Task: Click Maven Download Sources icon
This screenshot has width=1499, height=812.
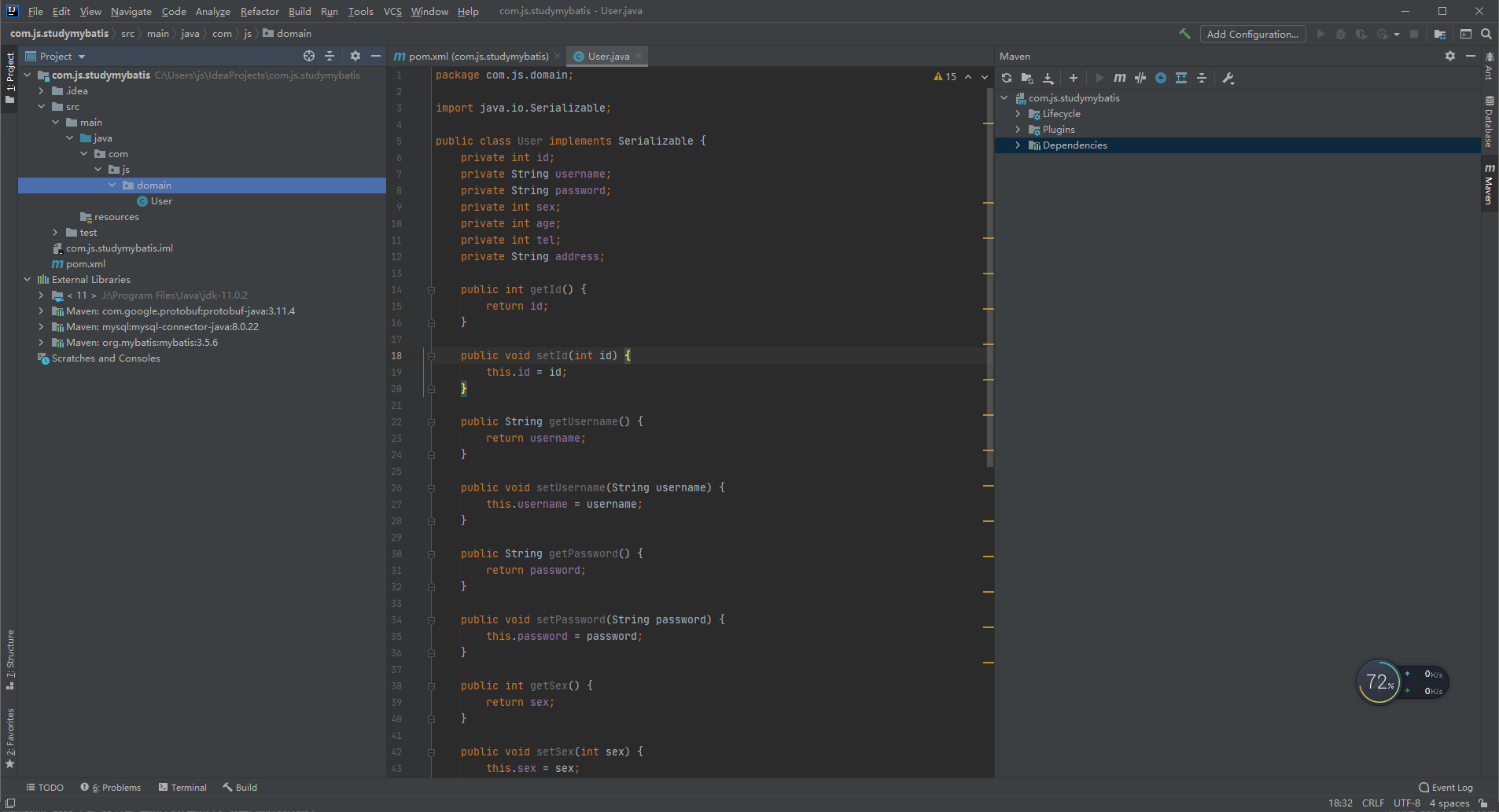Action: pos(1048,78)
